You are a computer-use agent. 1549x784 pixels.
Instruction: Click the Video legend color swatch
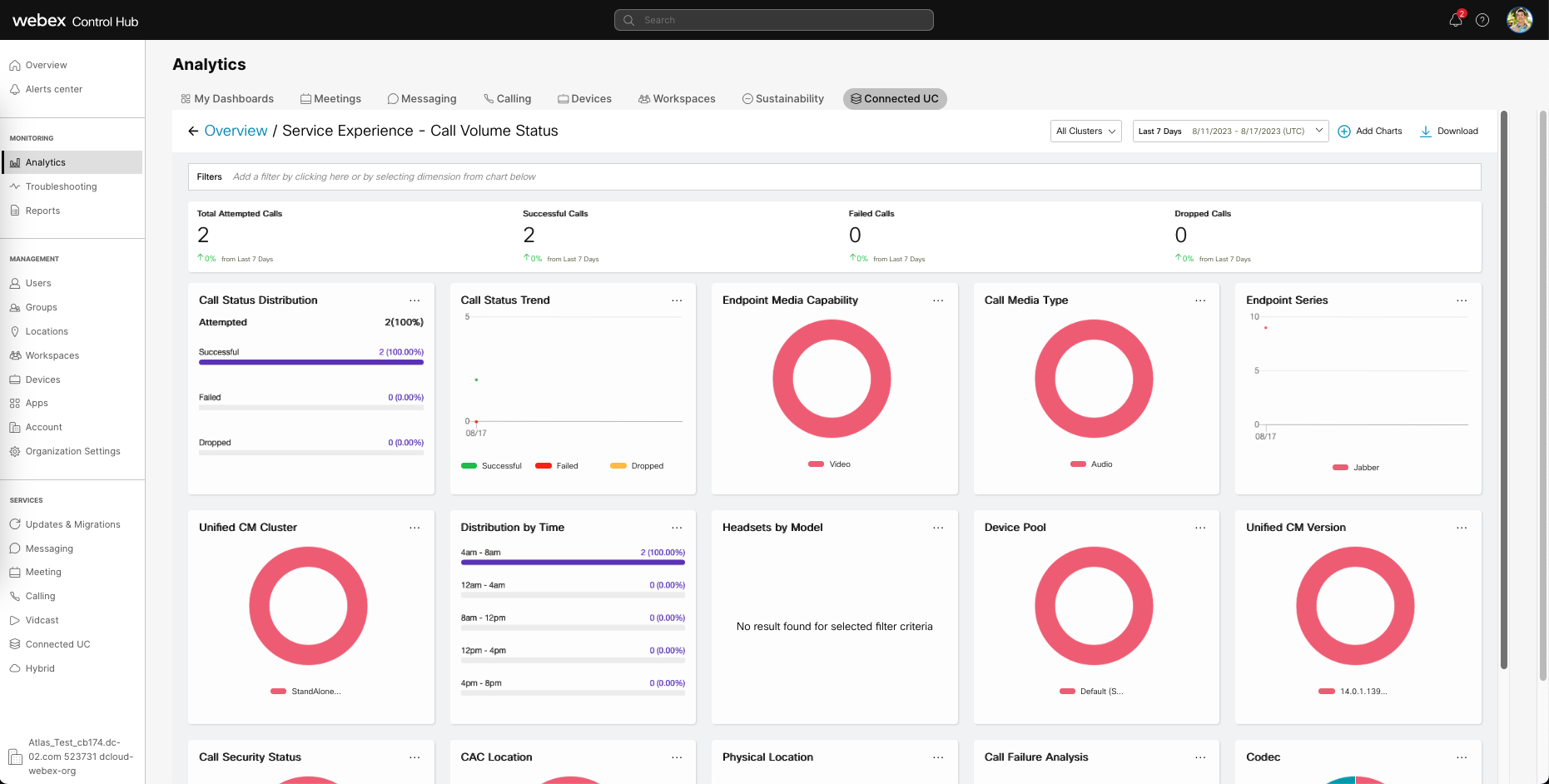coord(816,464)
